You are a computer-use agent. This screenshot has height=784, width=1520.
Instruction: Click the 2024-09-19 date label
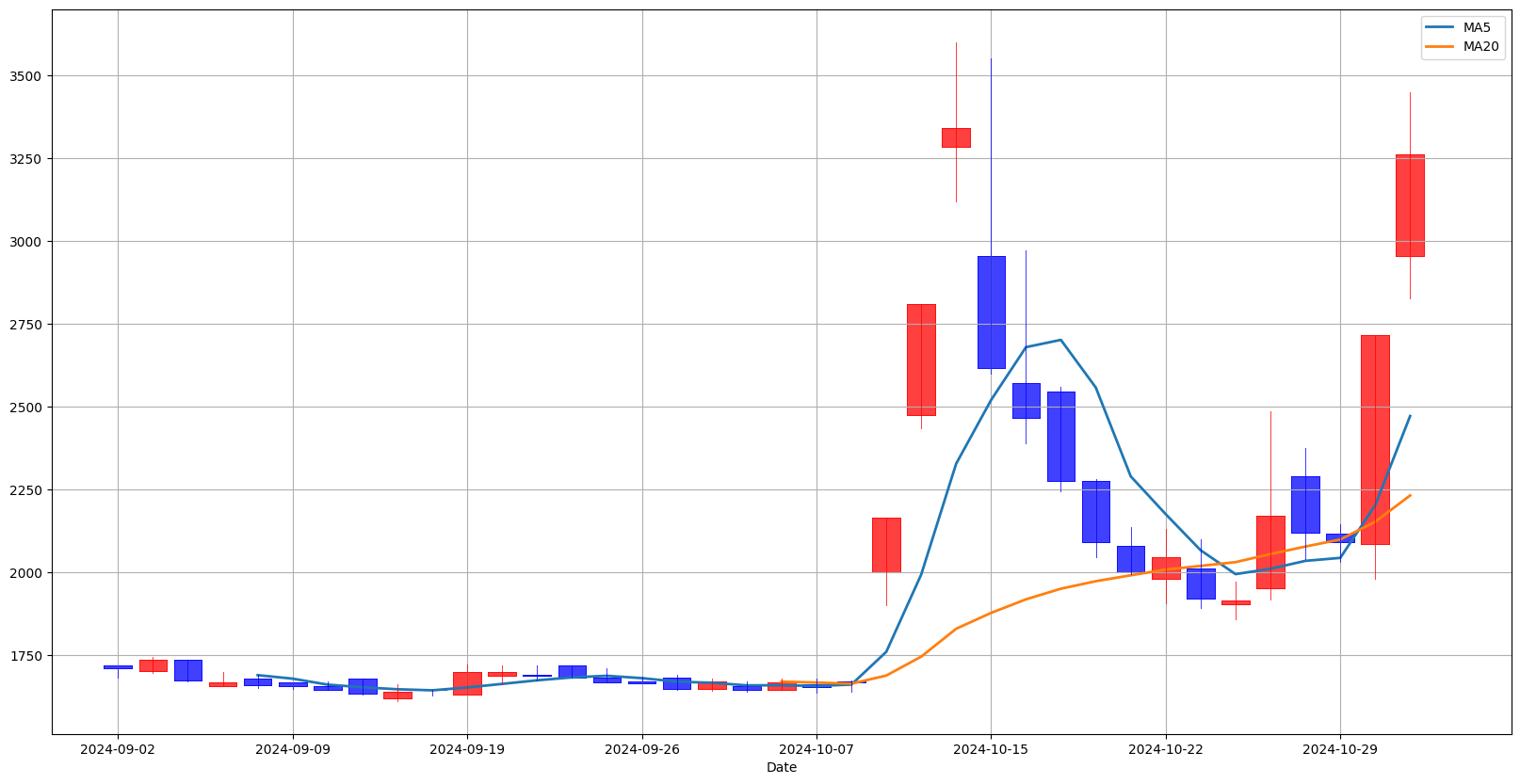467,749
